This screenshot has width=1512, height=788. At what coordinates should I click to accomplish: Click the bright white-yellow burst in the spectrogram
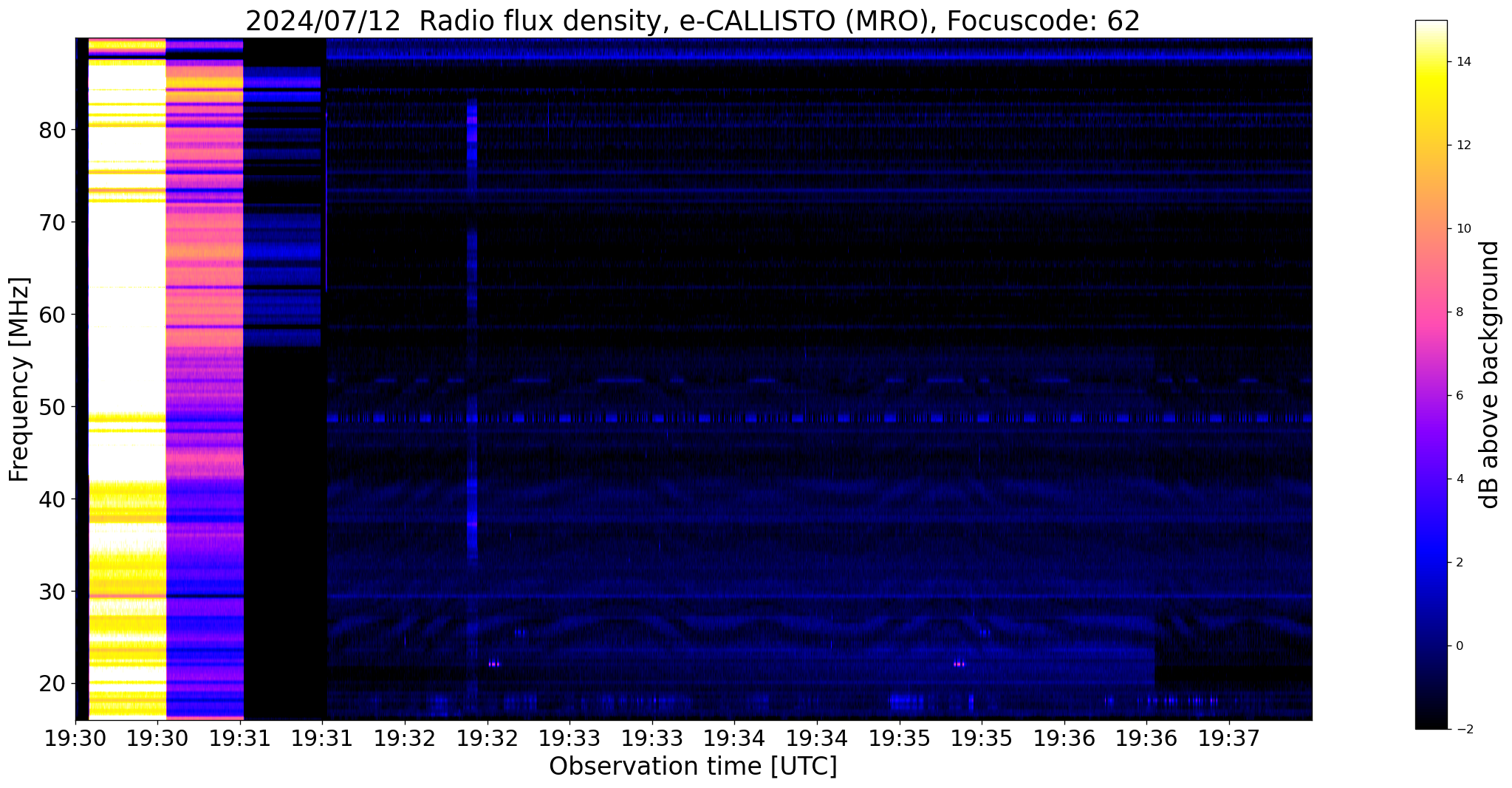click(127, 379)
